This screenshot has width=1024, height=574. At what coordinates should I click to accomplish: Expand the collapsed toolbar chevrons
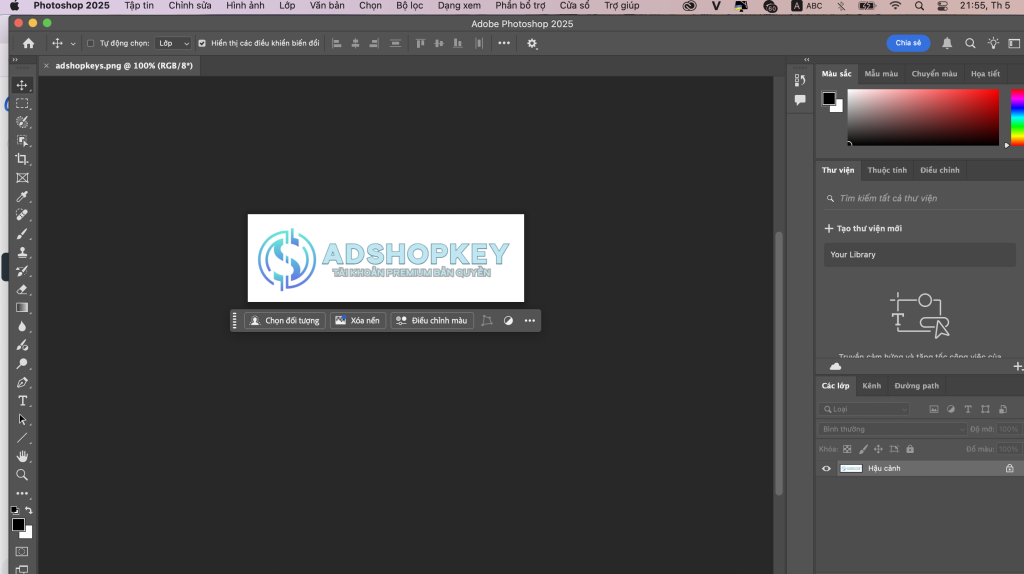tap(15, 59)
